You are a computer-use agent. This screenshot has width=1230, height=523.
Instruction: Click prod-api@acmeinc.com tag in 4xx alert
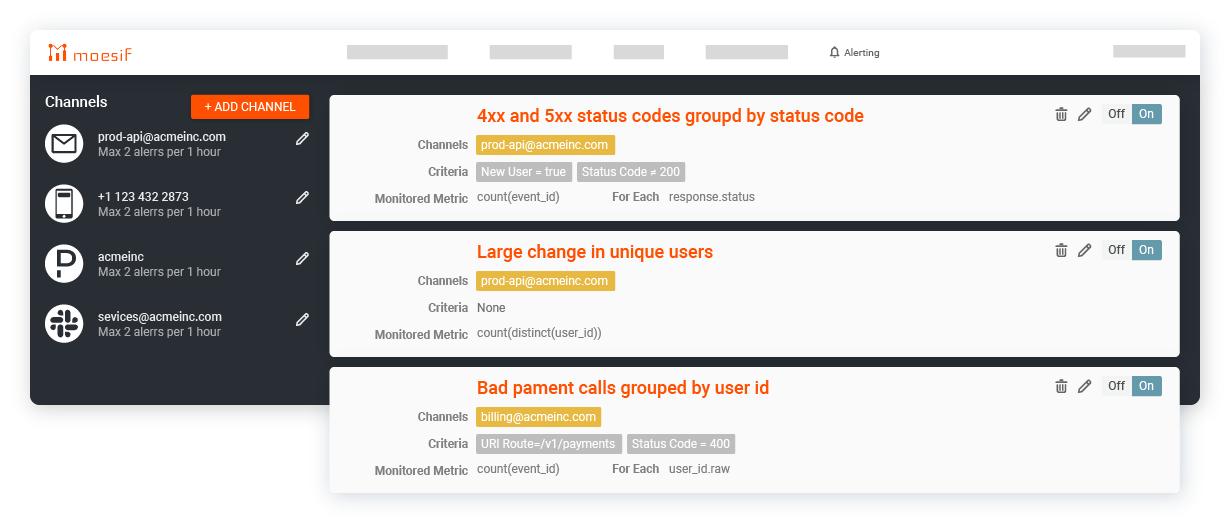tap(545, 145)
